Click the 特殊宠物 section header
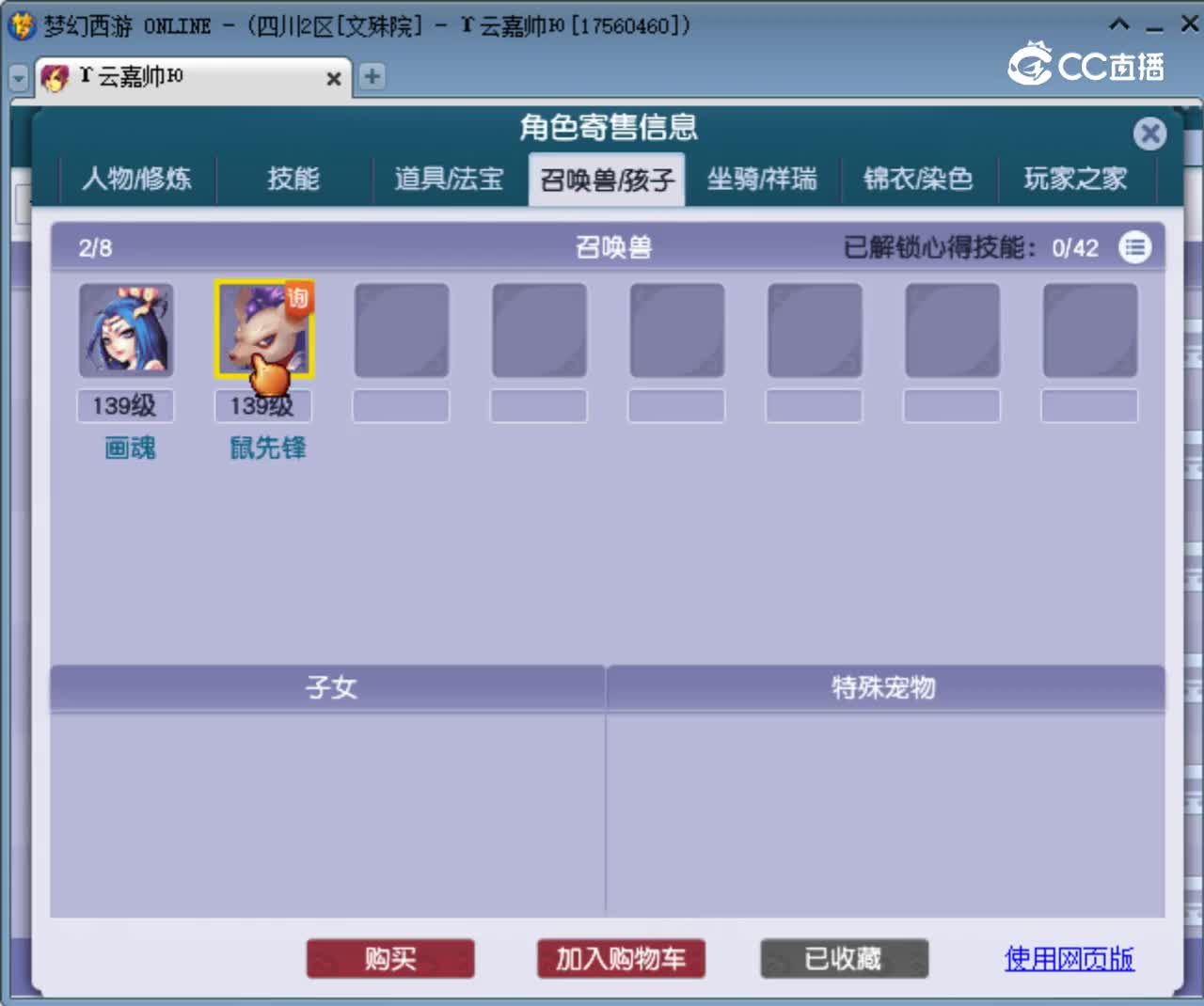Image resolution: width=1204 pixels, height=1006 pixels. point(884,687)
